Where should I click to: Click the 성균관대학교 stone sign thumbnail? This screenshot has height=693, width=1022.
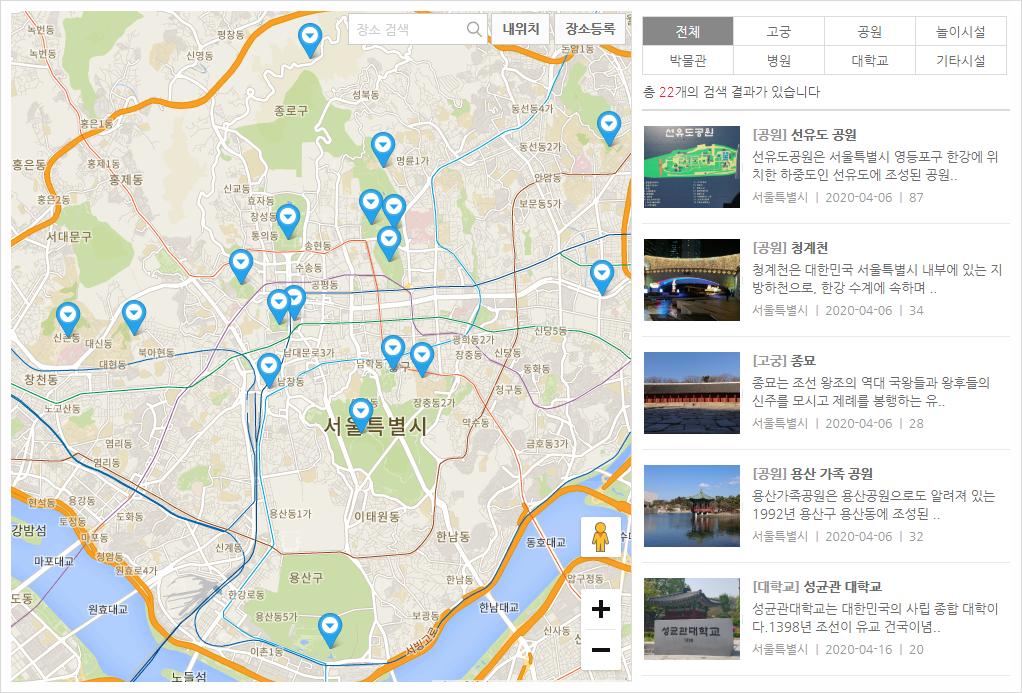(x=692, y=619)
